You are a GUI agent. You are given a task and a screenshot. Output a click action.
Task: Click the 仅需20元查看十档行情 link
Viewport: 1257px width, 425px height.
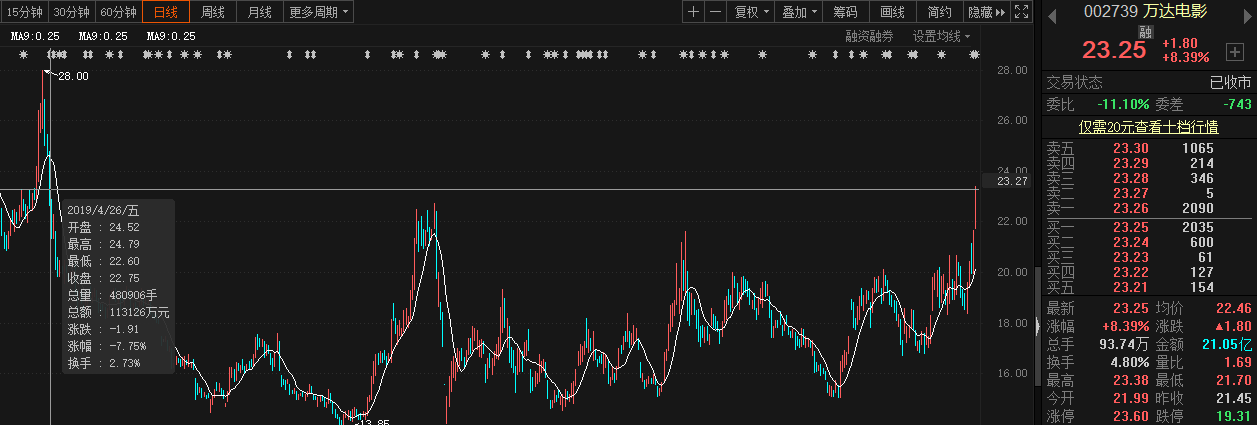point(1148,127)
